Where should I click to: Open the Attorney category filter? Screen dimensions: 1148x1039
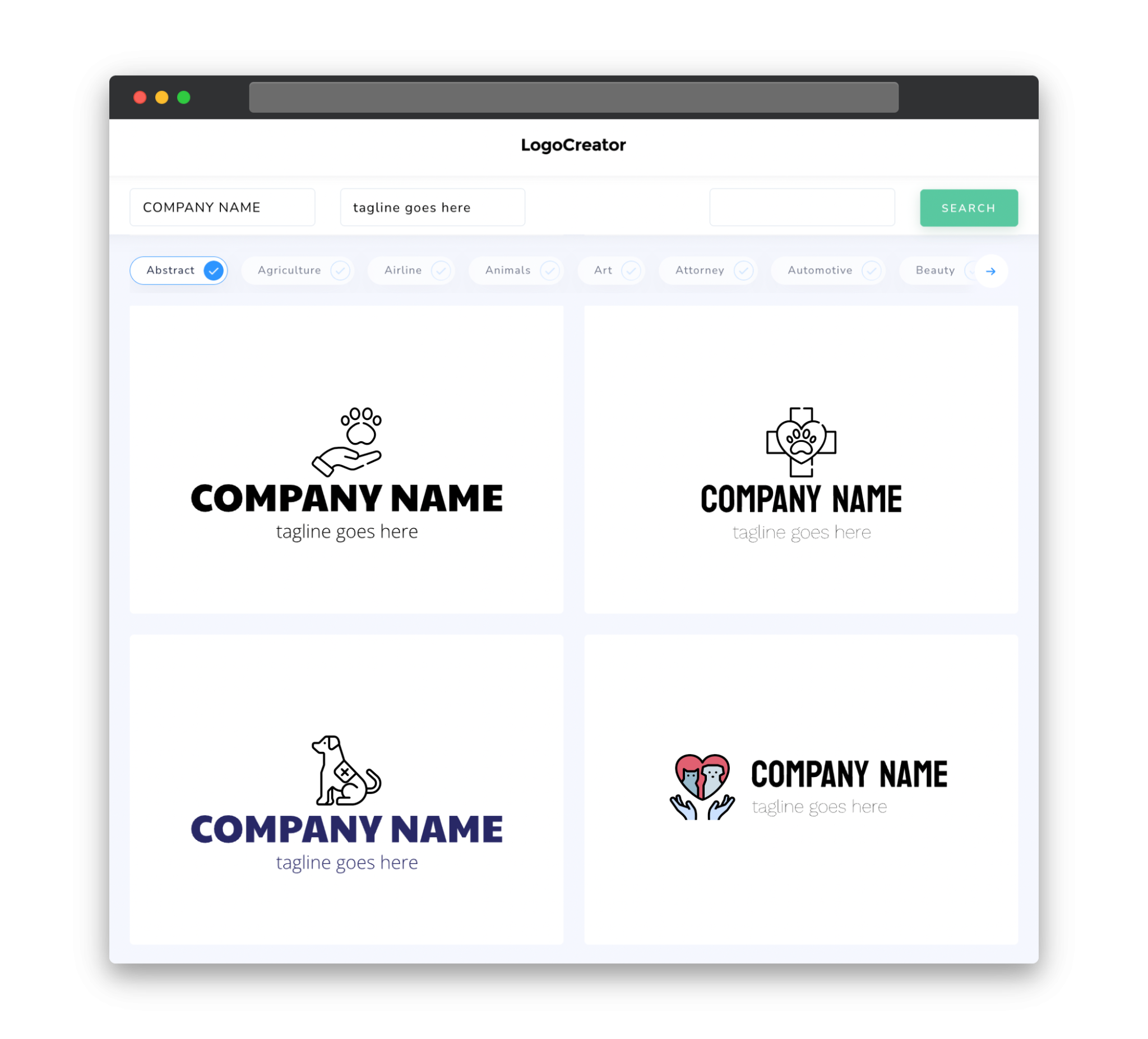point(711,270)
